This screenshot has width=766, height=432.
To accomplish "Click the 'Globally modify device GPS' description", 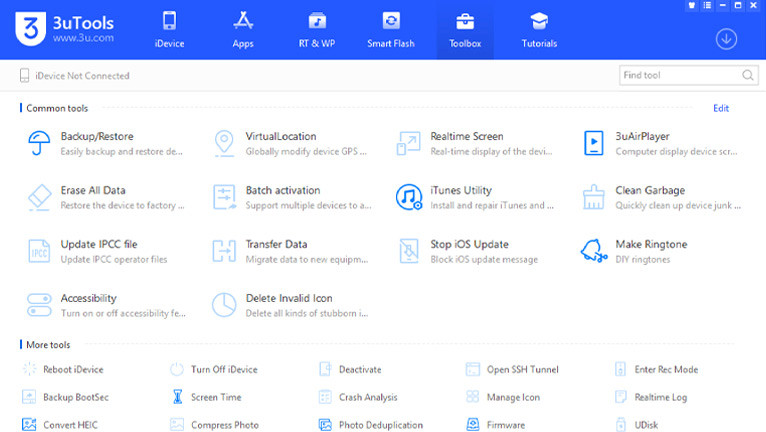I will point(306,151).
